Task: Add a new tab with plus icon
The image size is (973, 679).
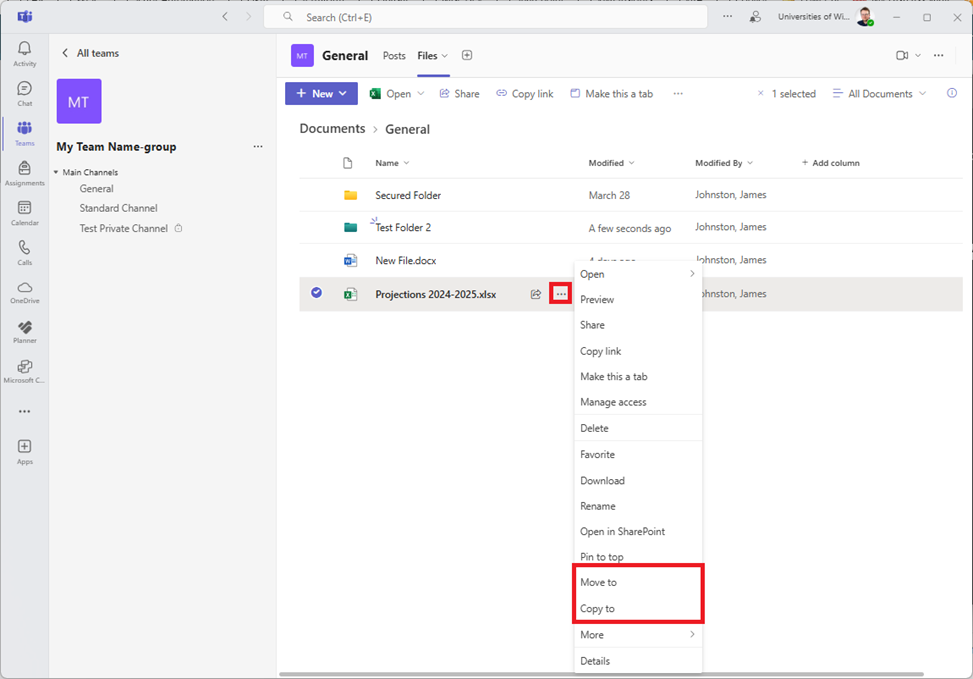Action: 467,56
